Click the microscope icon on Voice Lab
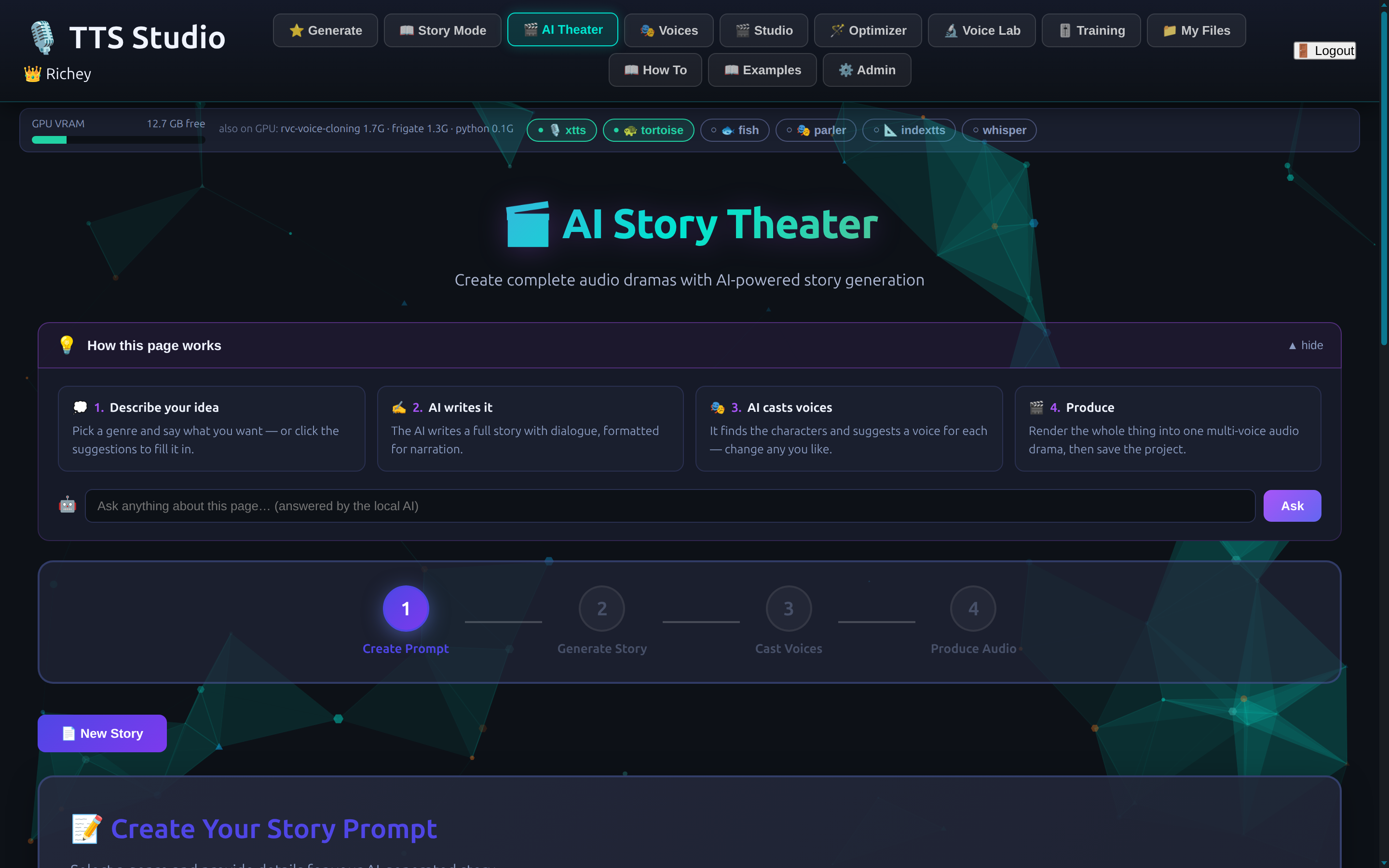The height and width of the screenshot is (868, 1389). tap(951, 30)
